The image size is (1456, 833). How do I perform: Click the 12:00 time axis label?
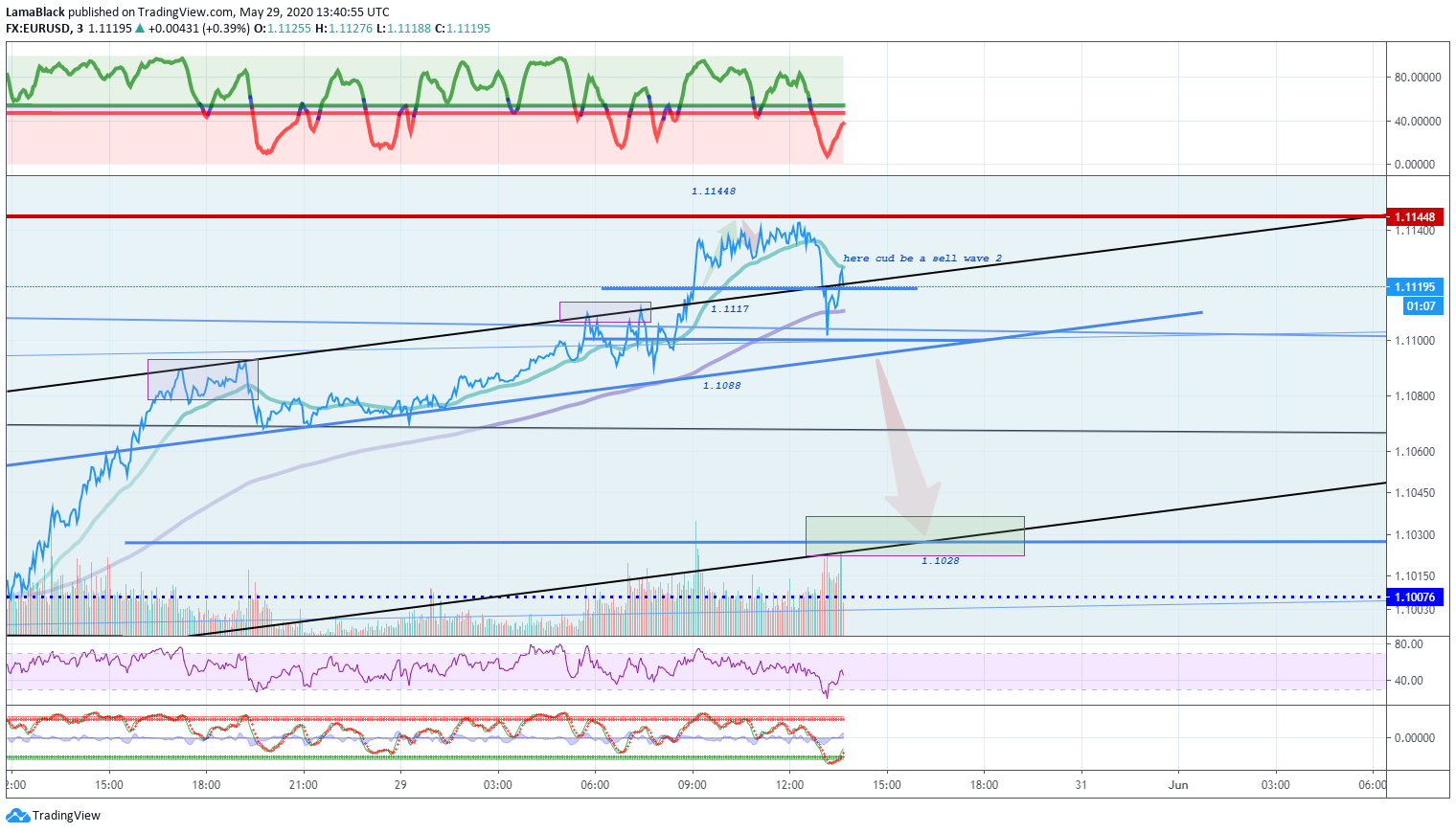(x=789, y=785)
